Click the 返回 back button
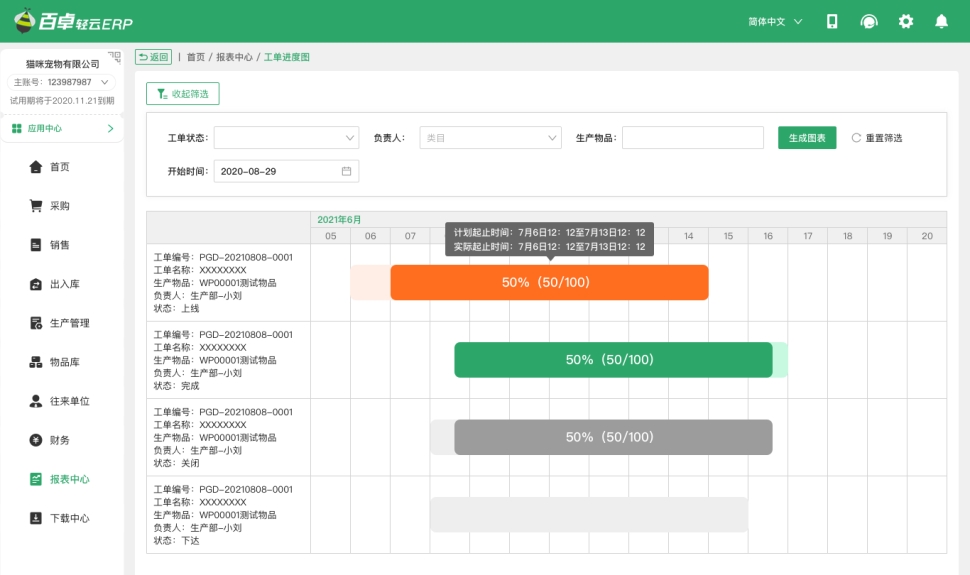 pyautogui.click(x=153, y=57)
